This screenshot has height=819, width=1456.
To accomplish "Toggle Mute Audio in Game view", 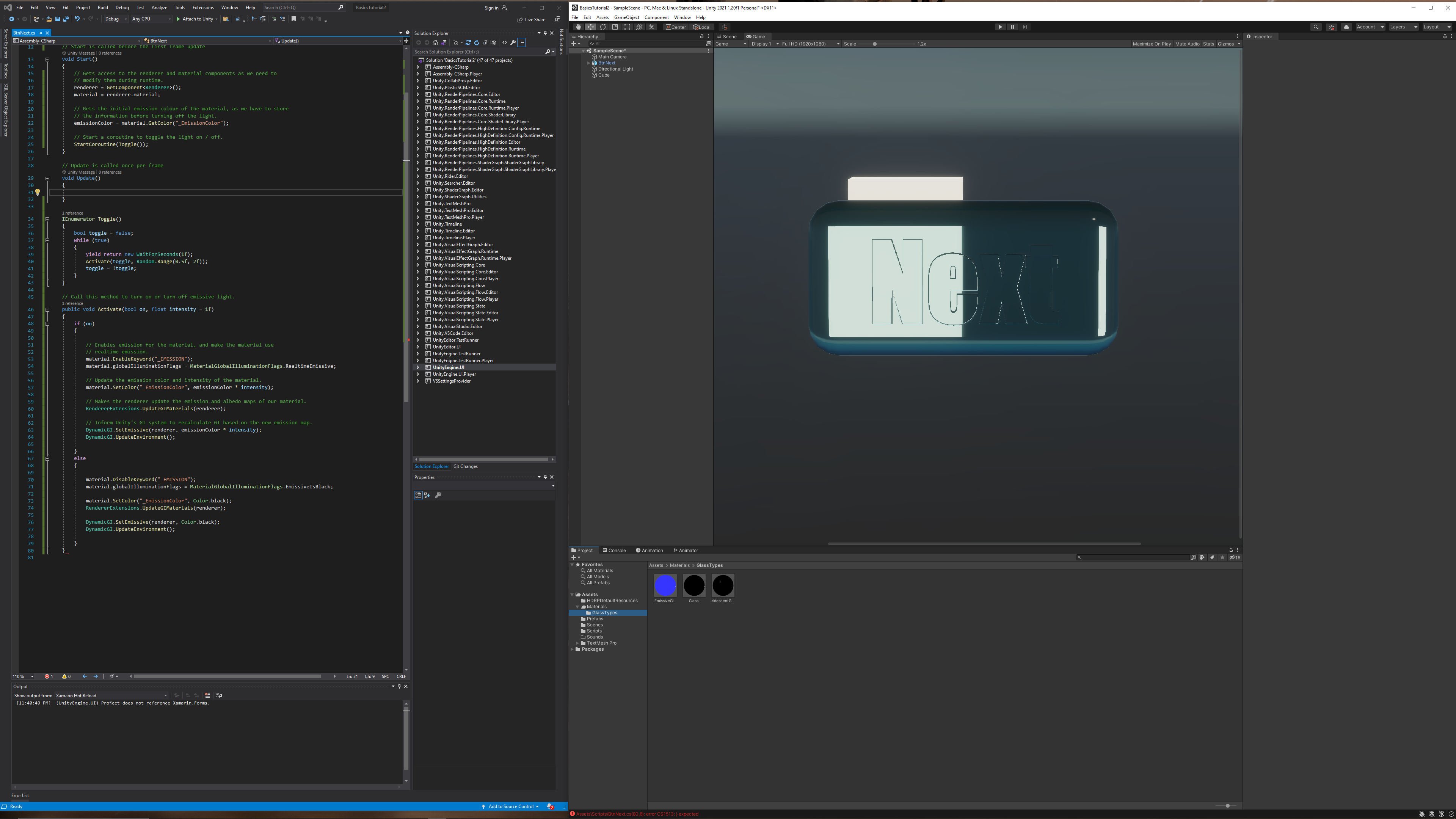I will (1187, 44).
